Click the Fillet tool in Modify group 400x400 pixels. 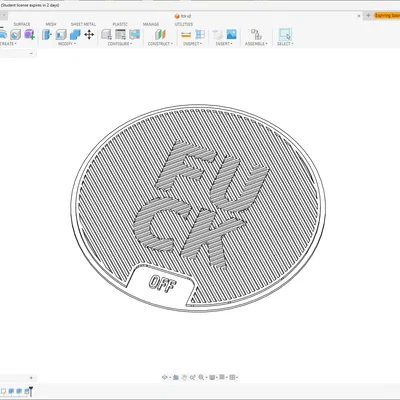point(61,34)
